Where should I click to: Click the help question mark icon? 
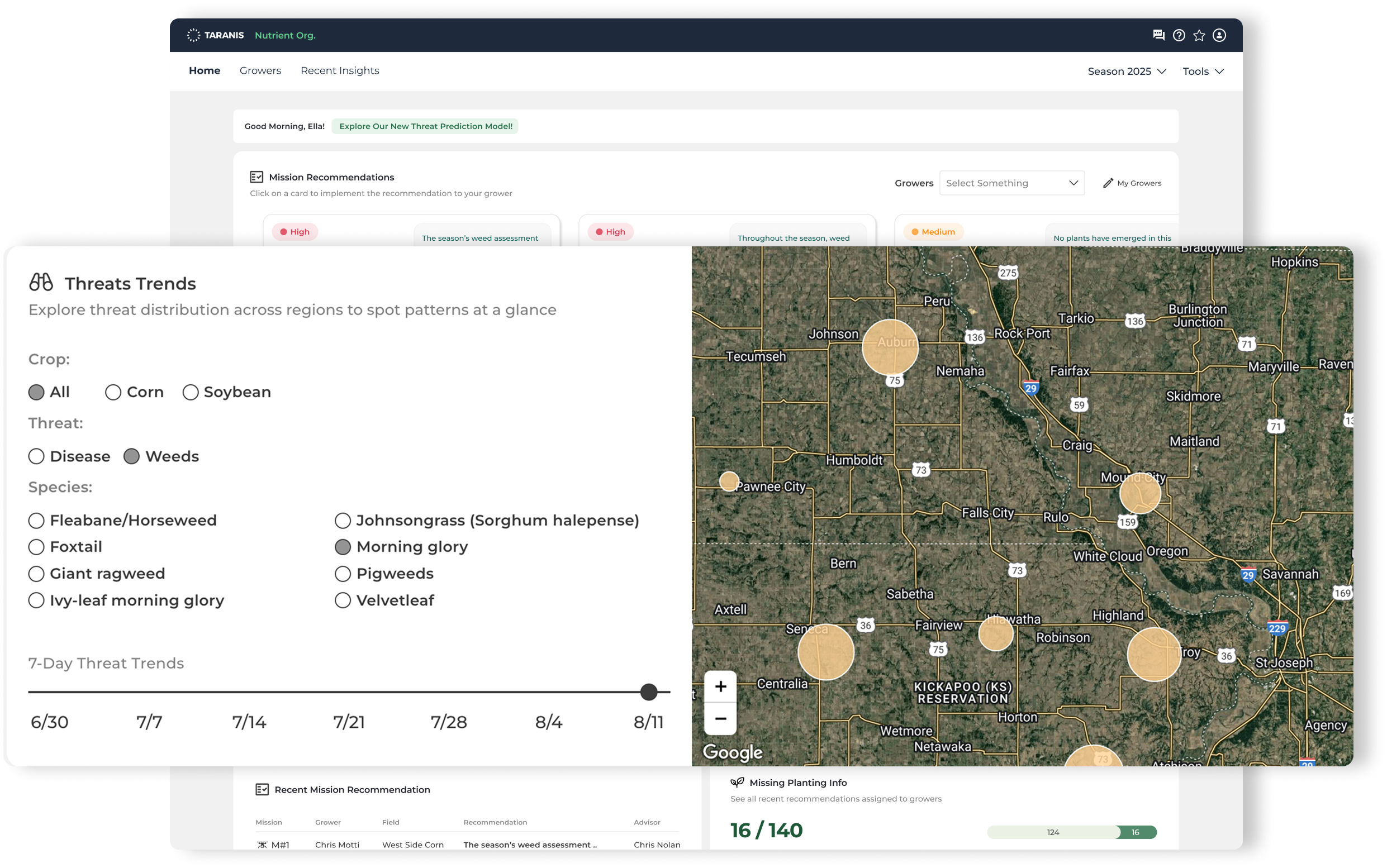point(1179,36)
